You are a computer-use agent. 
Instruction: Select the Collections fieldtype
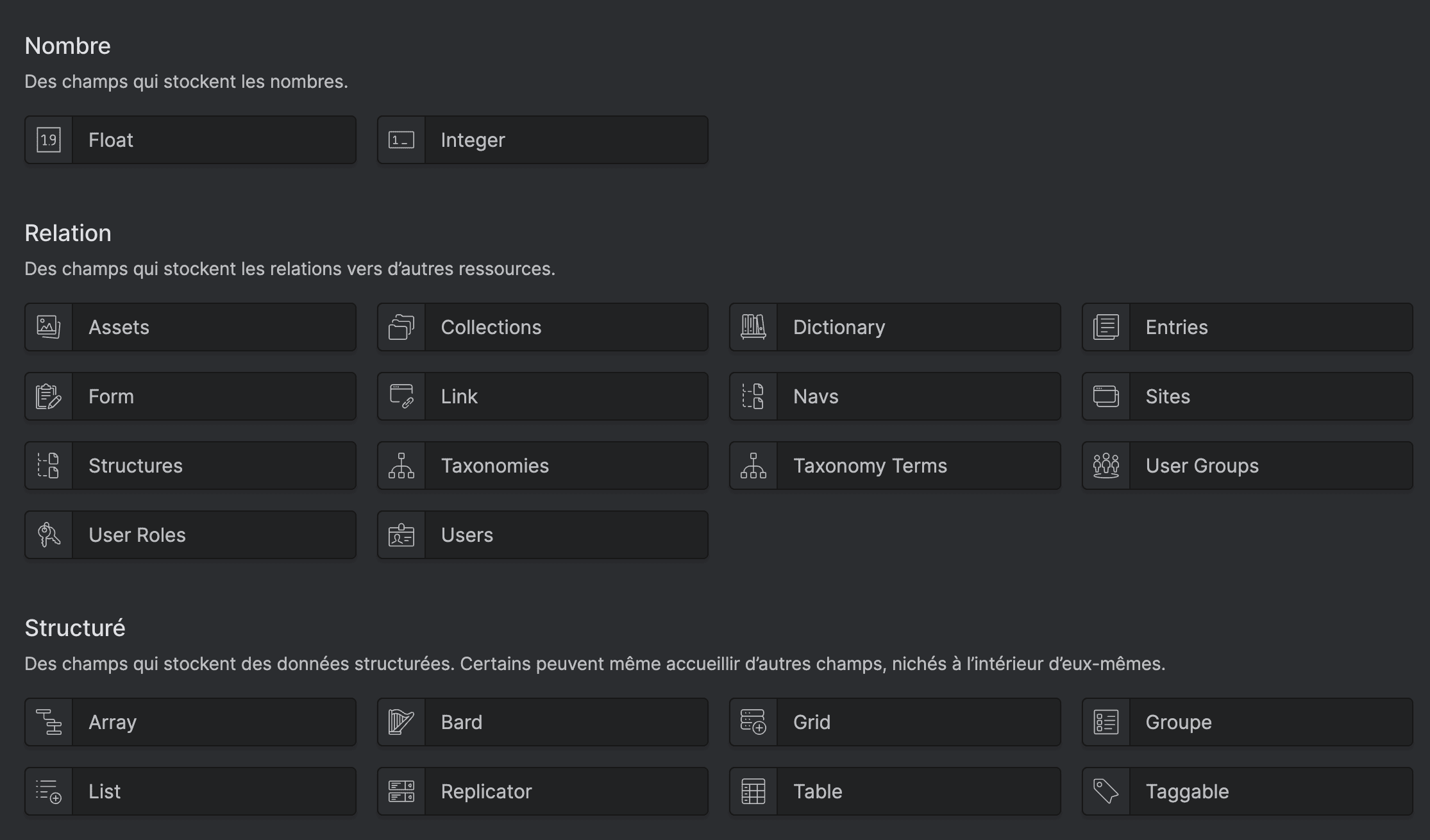(x=543, y=327)
